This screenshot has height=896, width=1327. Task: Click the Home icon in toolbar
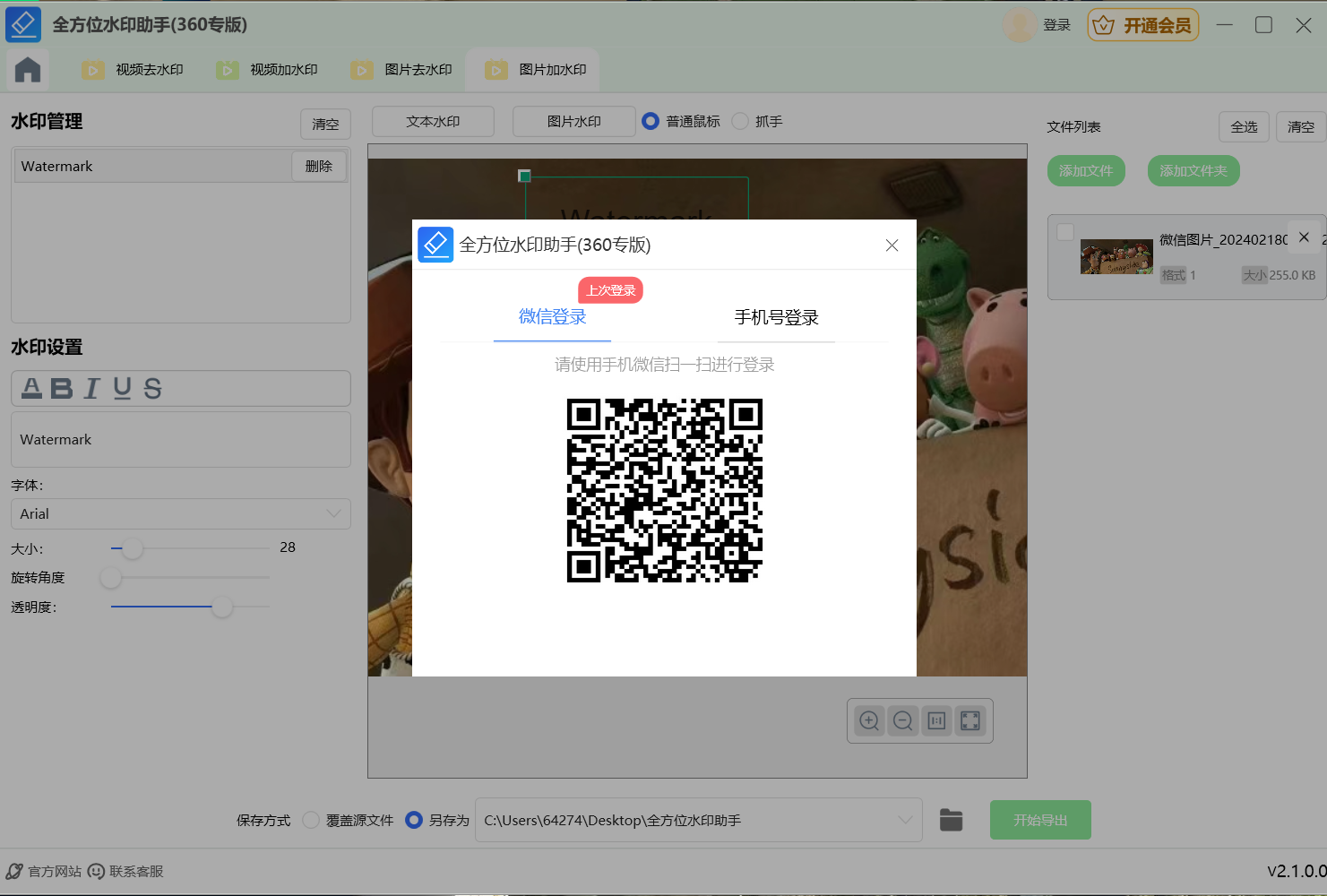pos(28,70)
